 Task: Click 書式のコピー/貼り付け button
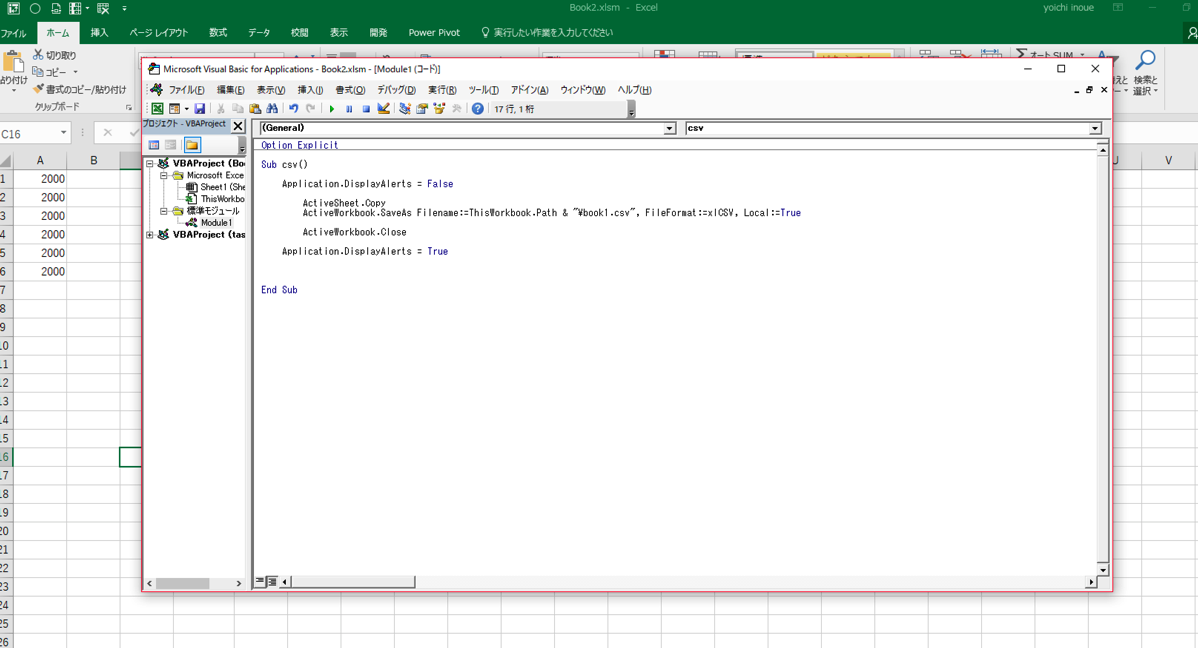pos(80,89)
